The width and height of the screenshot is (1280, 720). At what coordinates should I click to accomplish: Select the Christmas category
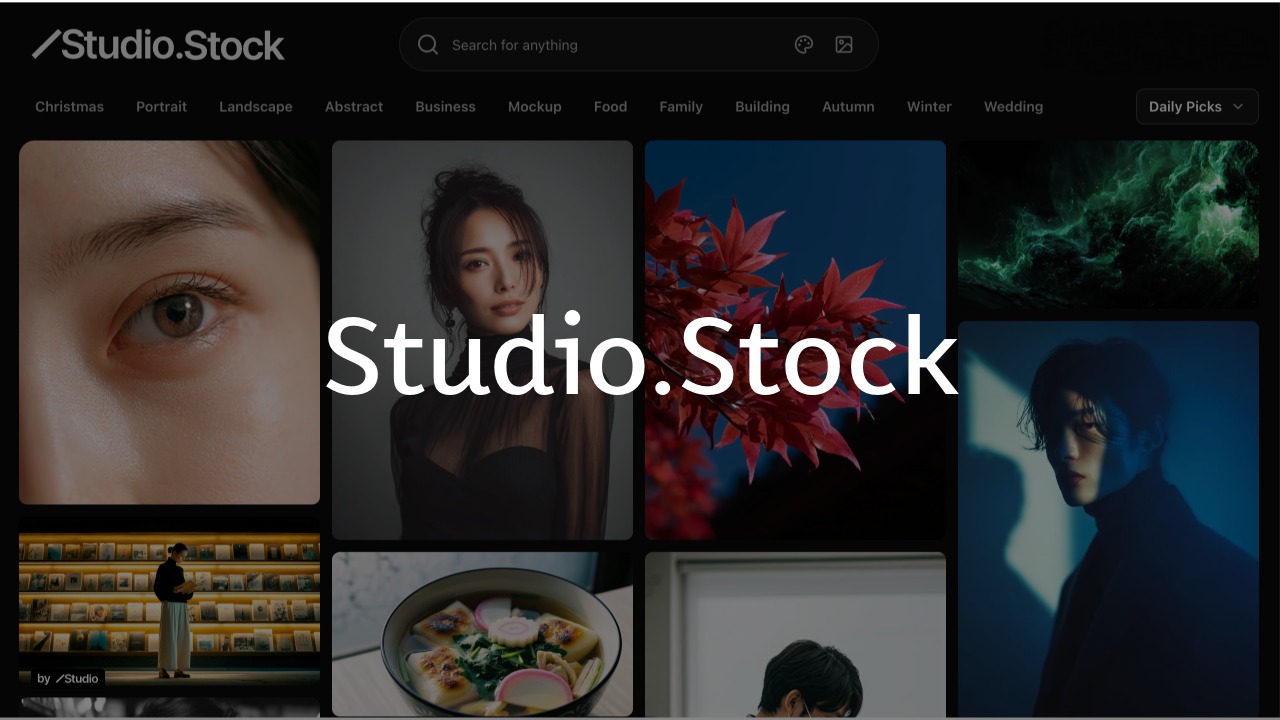[69, 106]
